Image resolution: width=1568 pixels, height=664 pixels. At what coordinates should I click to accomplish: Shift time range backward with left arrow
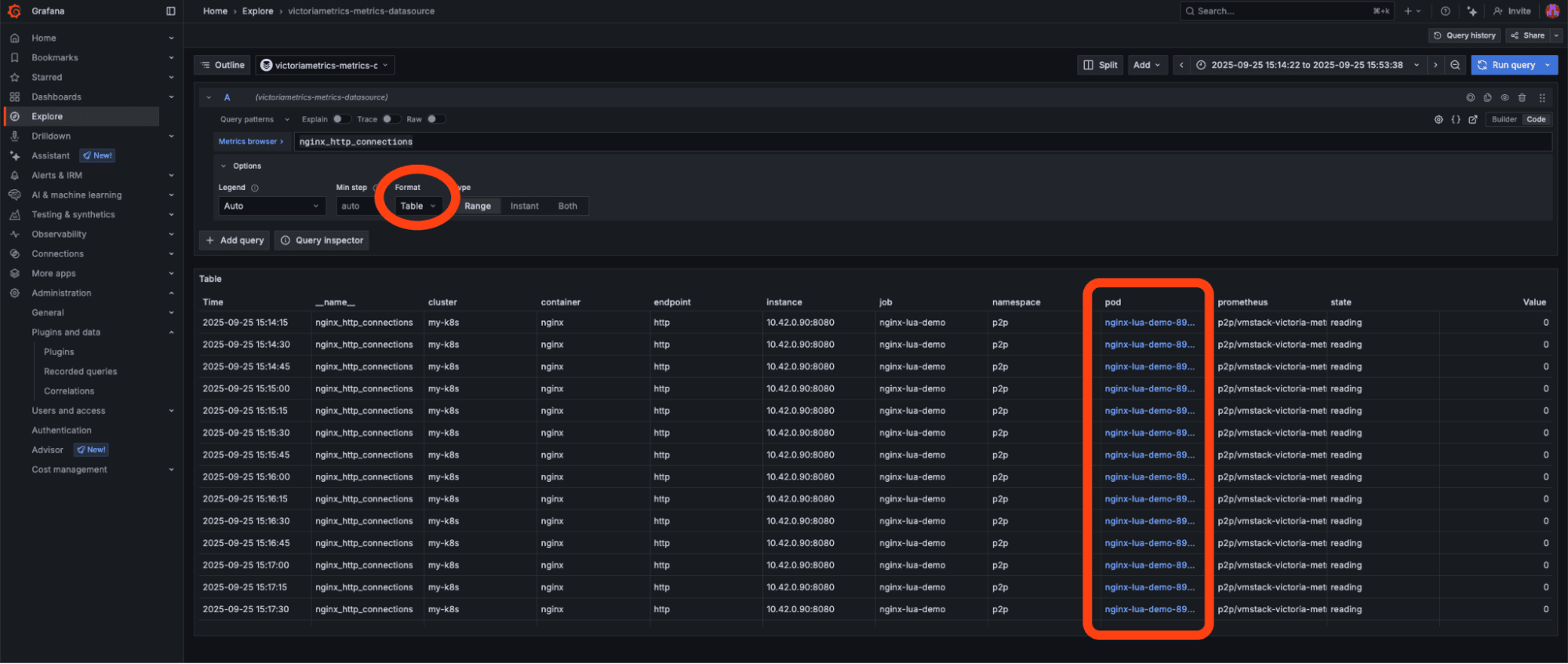pos(1181,65)
